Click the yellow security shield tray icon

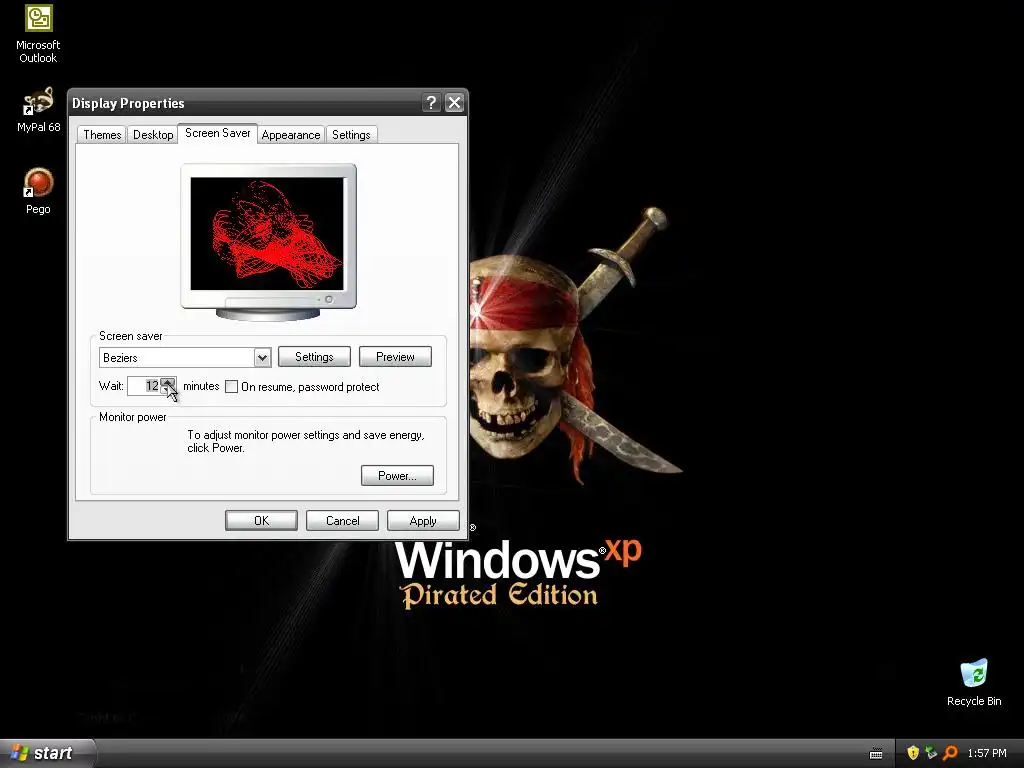pyautogui.click(x=913, y=753)
